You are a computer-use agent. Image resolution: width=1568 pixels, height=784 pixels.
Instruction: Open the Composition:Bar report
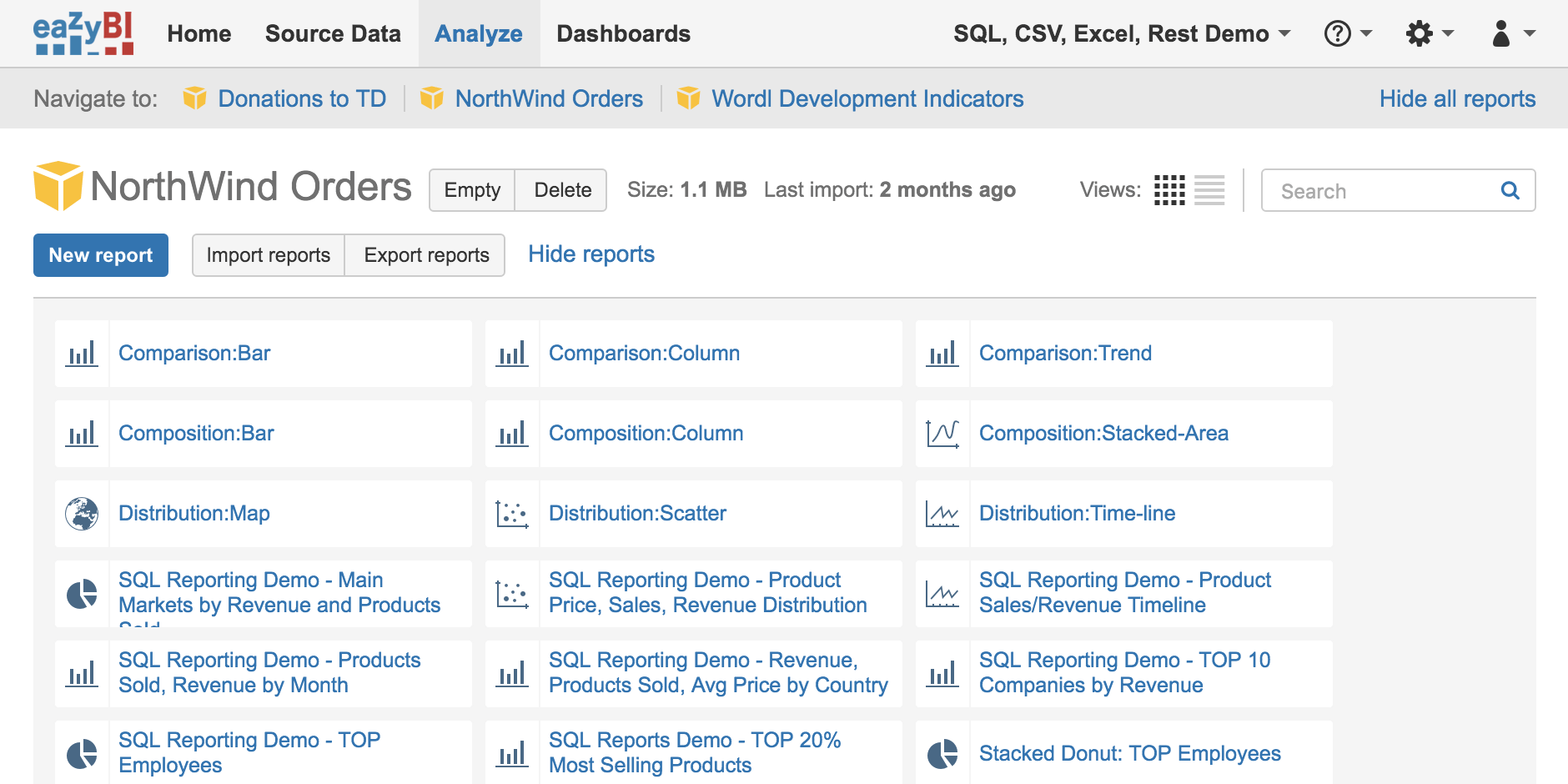click(196, 433)
